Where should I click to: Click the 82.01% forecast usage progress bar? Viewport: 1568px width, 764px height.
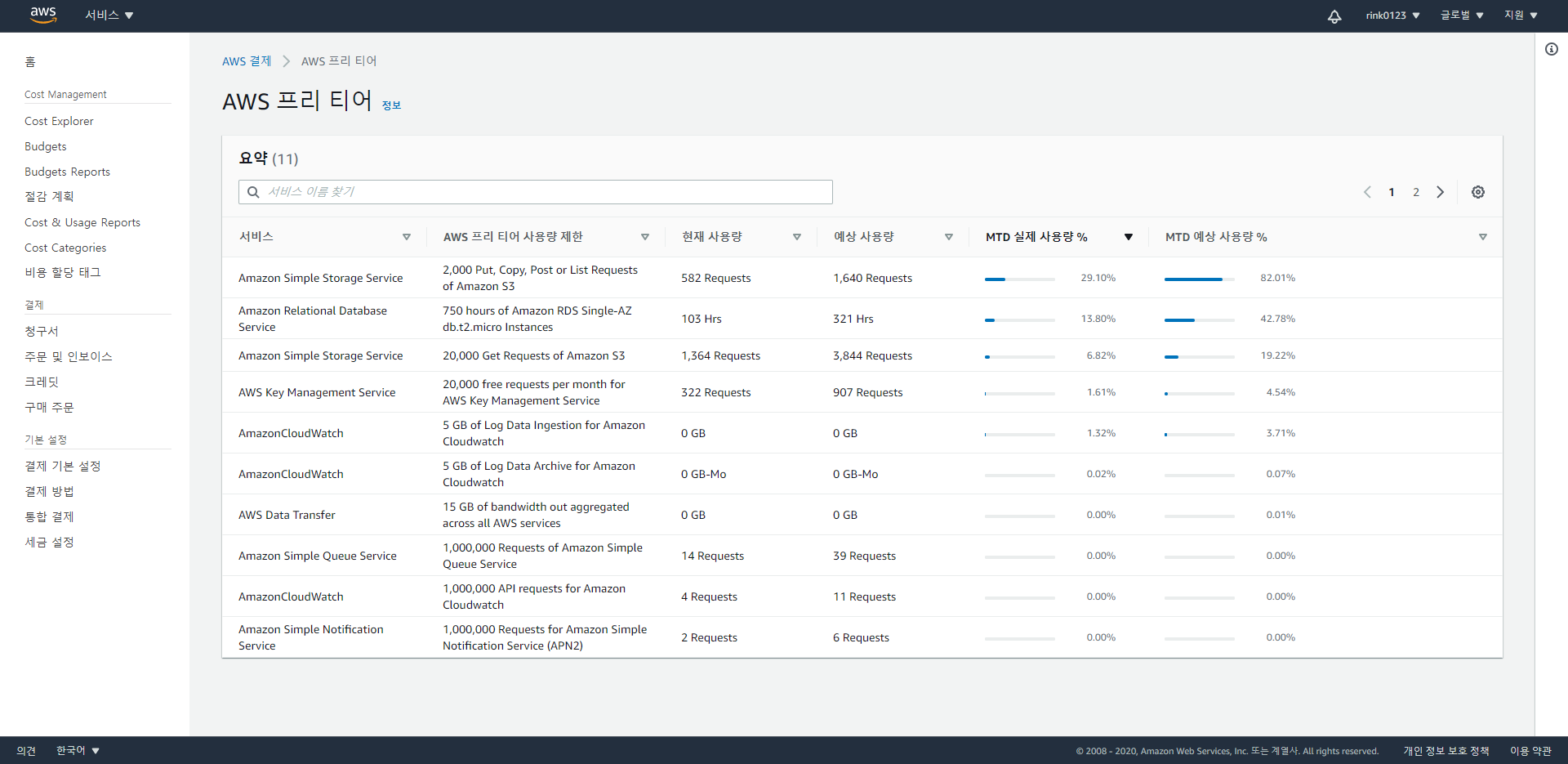coord(1200,279)
